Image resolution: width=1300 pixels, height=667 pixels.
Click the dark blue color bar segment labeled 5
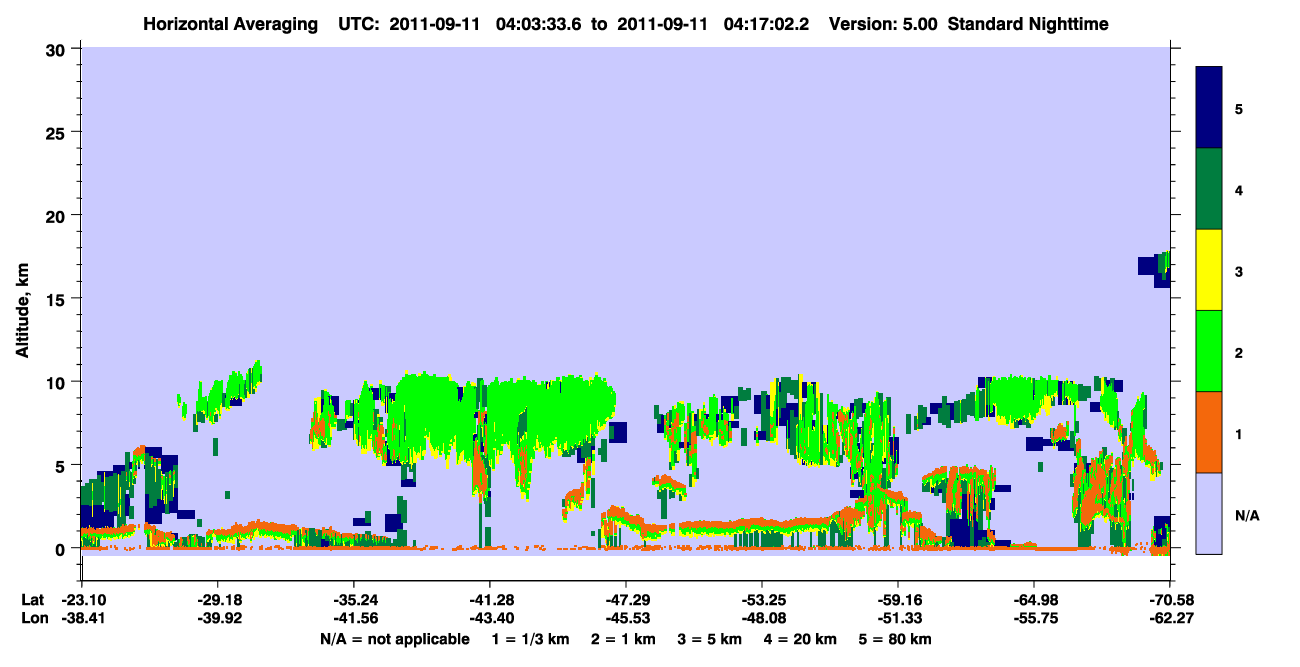coord(1209,107)
